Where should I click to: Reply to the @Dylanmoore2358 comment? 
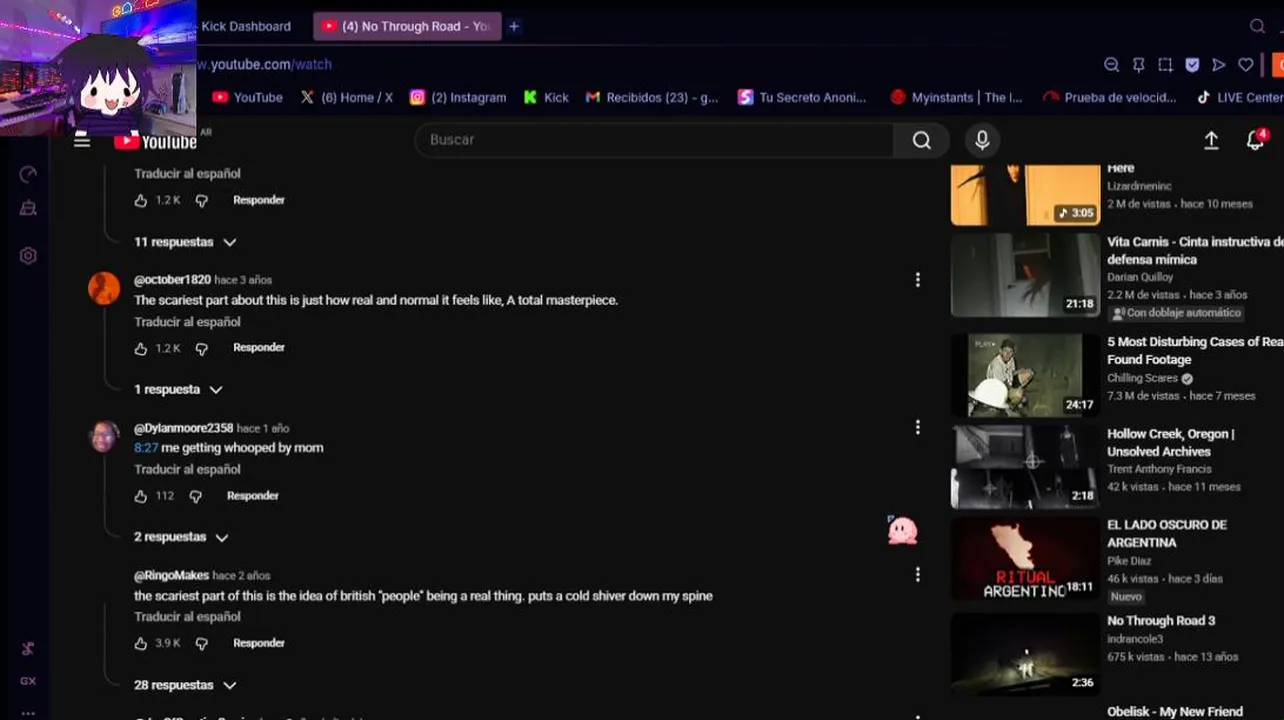click(x=253, y=496)
